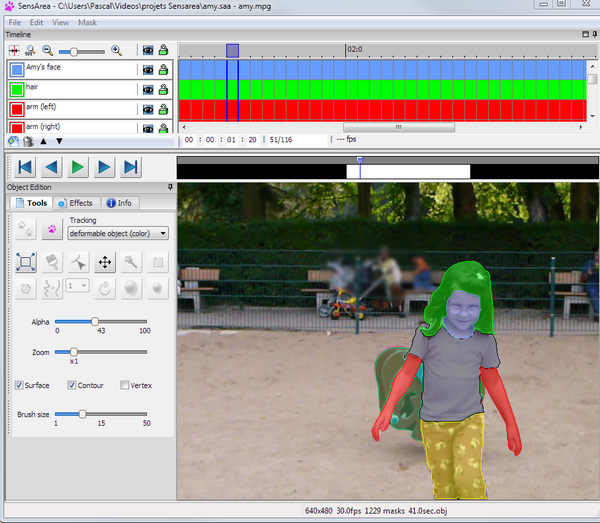Image resolution: width=600 pixels, height=523 pixels.
Task: Select the Amy's face layer color swatch
Action: coord(16,70)
